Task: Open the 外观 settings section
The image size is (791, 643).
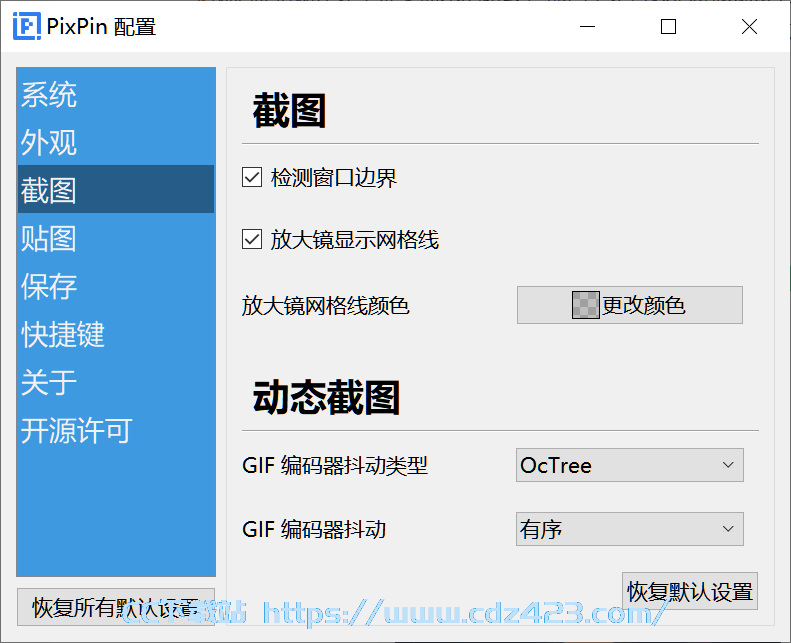Action: (x=116, y=142)
